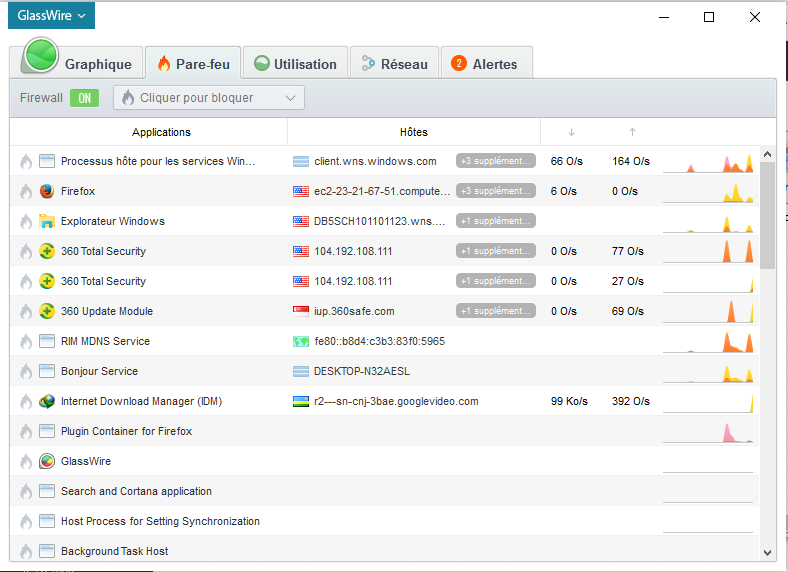The image size is (788, 572).
Task: Sort by the Applications column header
Action: [161, 132]
